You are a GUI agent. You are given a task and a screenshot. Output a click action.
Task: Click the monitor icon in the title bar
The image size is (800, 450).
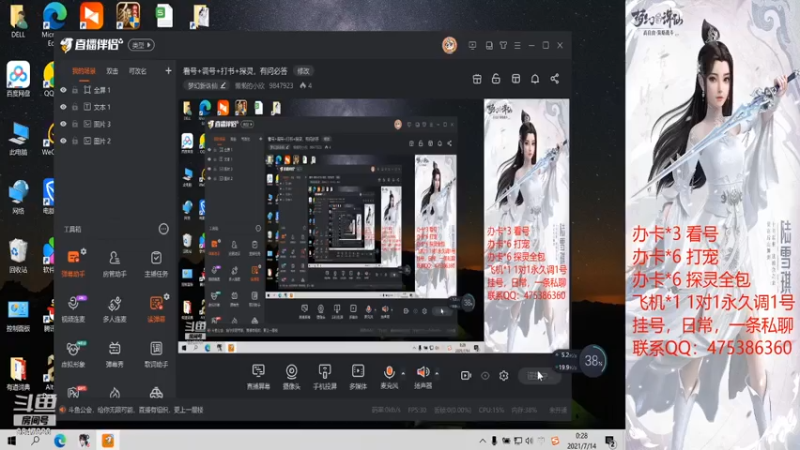[472, 45]
